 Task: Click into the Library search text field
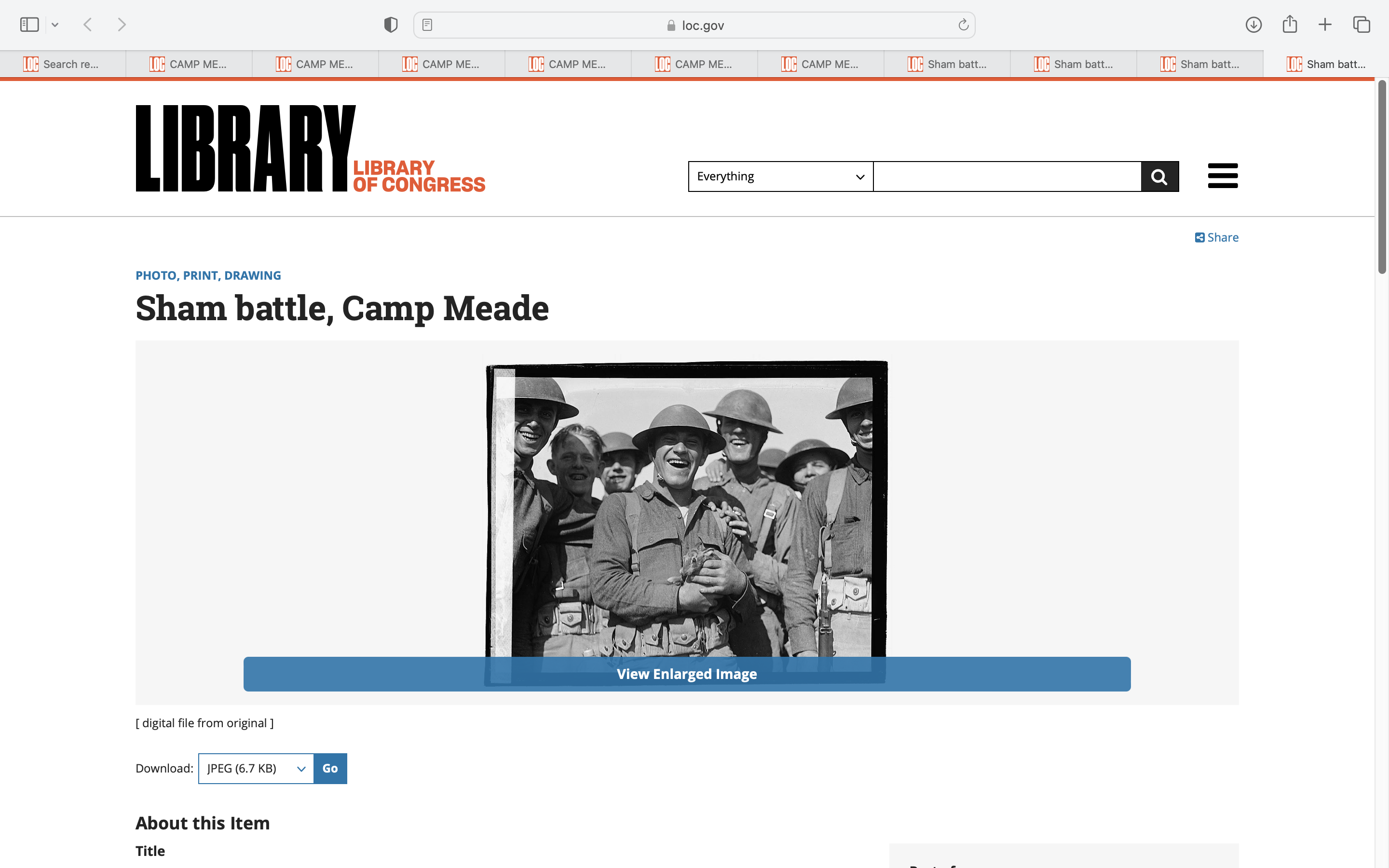(x=1007, y=176)
